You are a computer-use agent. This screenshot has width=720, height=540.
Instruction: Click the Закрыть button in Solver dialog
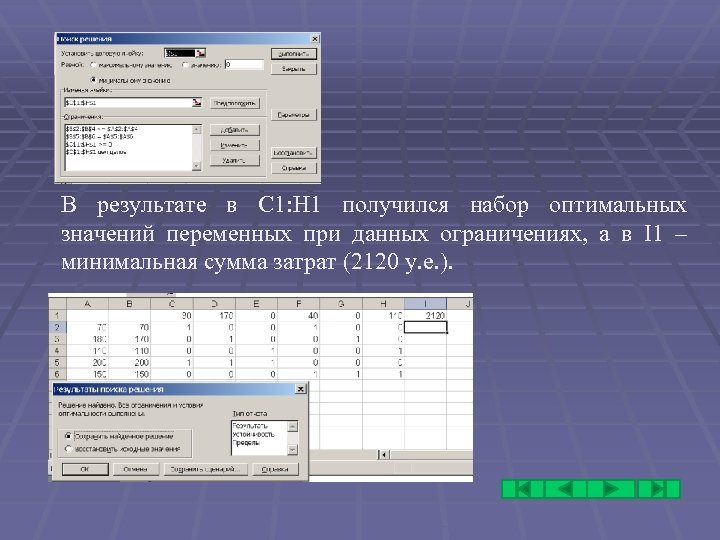(293, 69)
